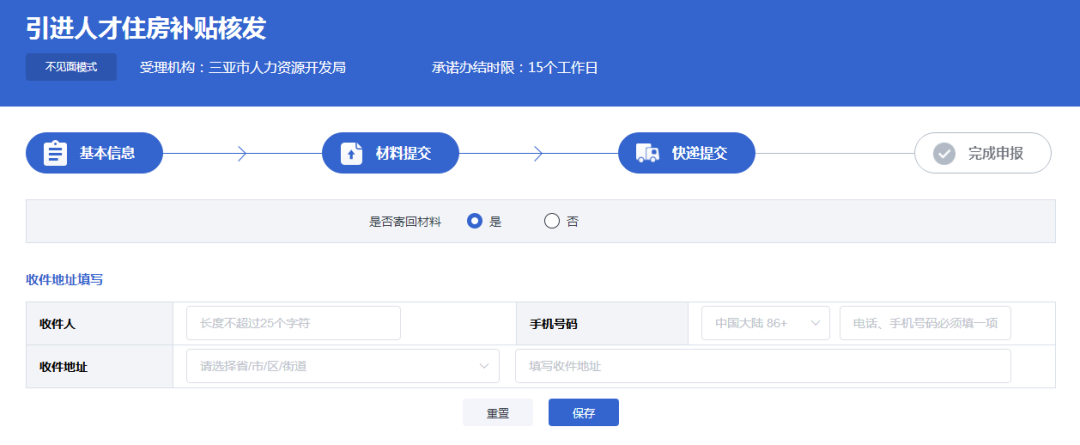Click the upload icon in 材料提交 step

point(351,153)
